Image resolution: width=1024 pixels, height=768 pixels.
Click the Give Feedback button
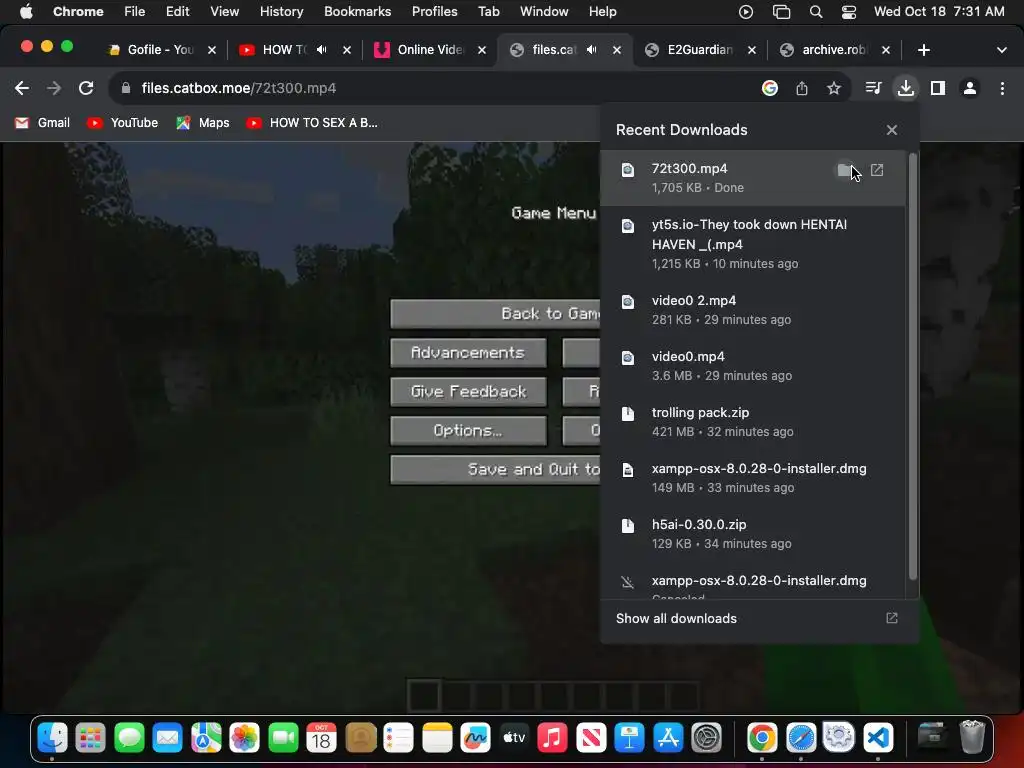pyautogui.click(x=468, y=391)
